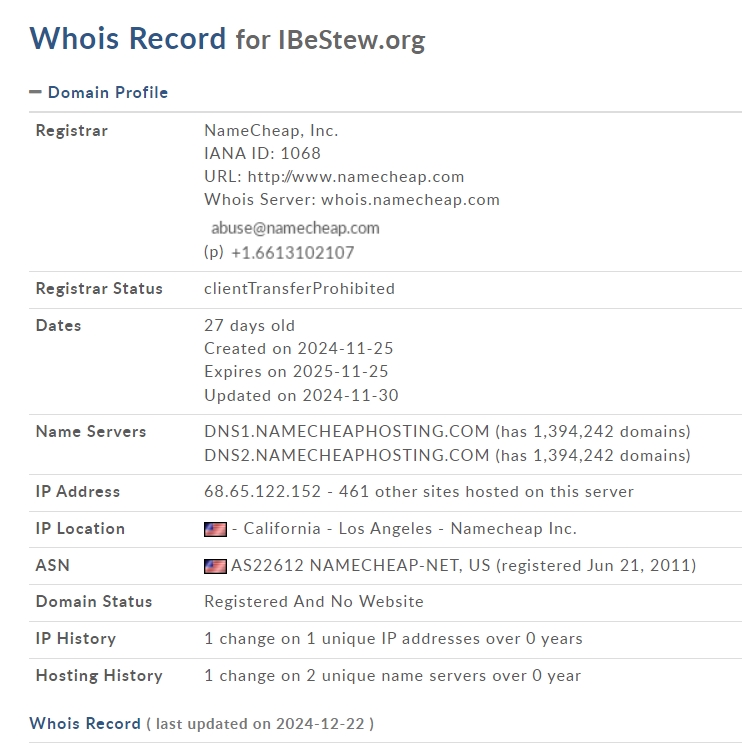The width and height of the screenshot is (742, 743).
Task: Click the abuse@namecheap.com email
Action: point(295,228)
